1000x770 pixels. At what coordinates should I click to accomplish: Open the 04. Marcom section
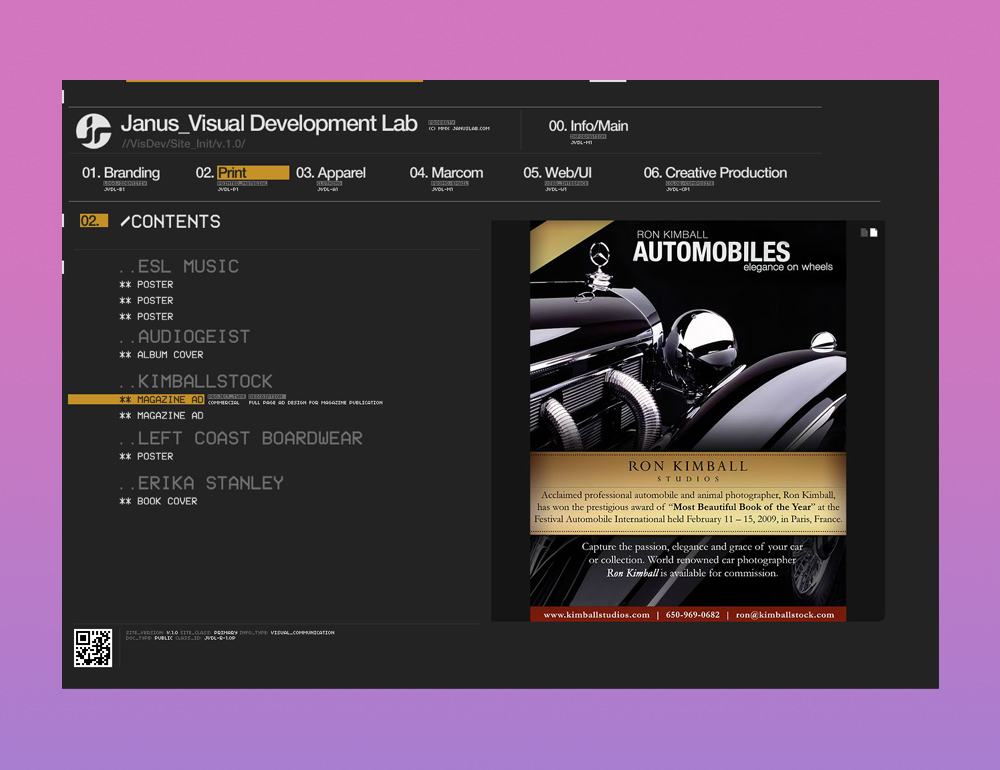[446, 172]
